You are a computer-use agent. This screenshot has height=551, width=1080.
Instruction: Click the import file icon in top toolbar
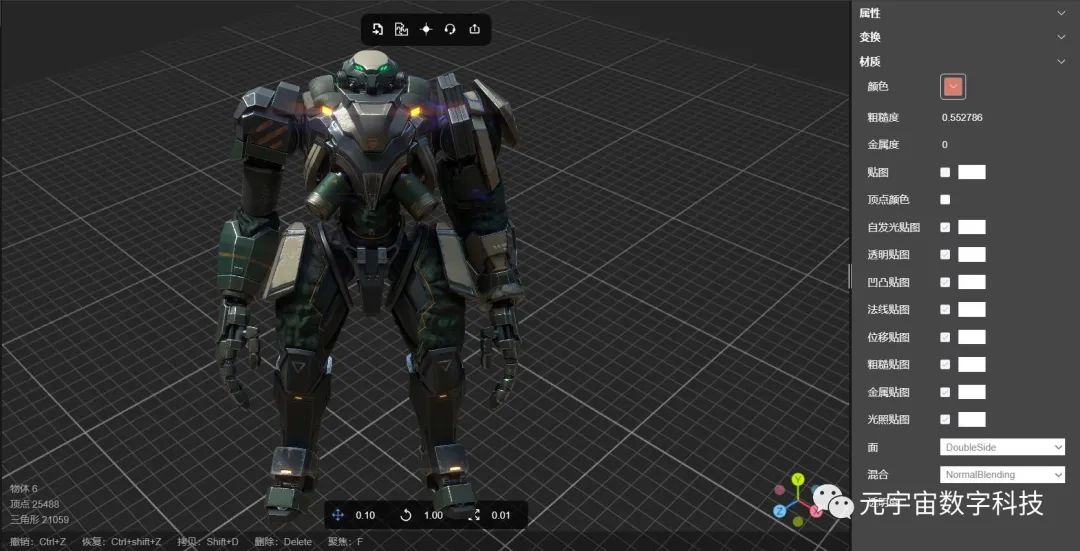[x=377, y=29]
